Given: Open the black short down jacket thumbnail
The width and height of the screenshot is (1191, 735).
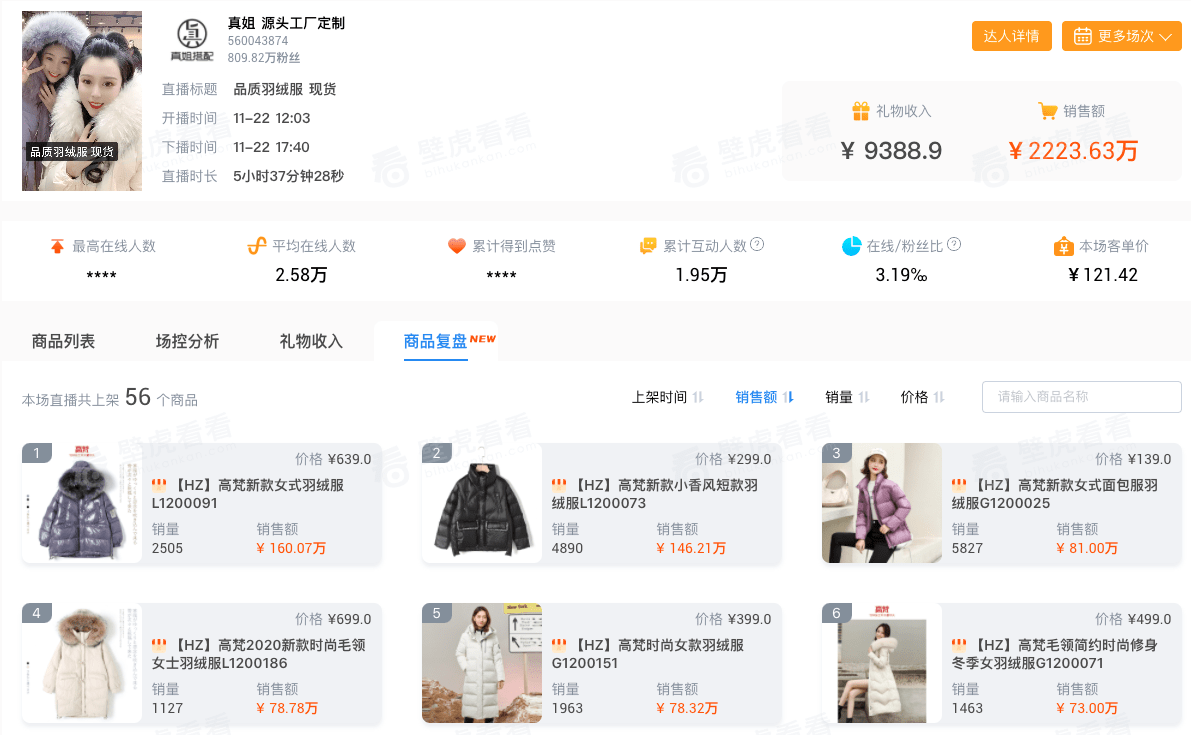Looking at the screenshot, I should point(482,503).
